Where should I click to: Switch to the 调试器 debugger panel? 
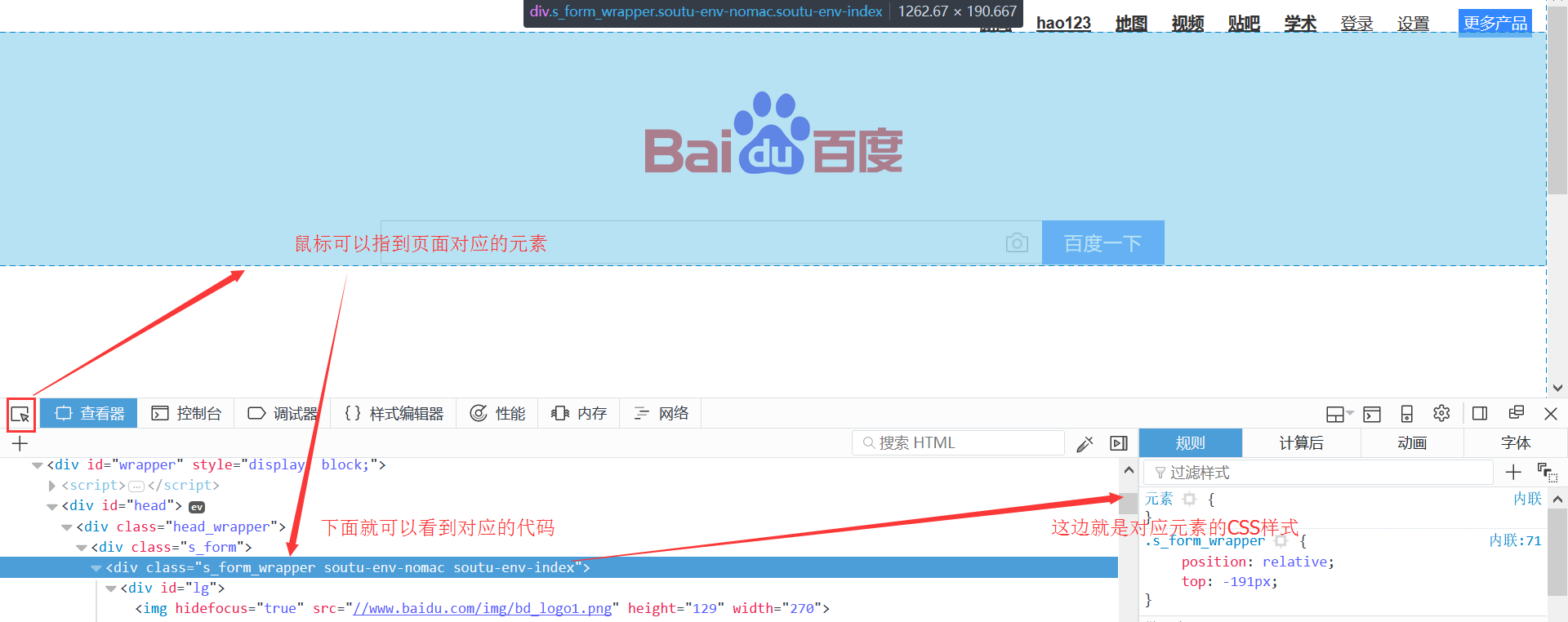coord(283,414)
